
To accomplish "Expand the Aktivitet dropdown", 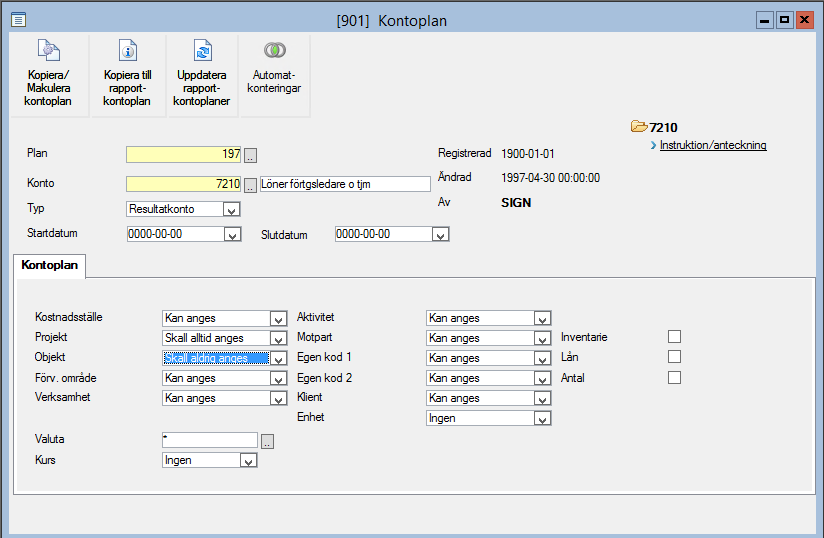I will point(542,319).
